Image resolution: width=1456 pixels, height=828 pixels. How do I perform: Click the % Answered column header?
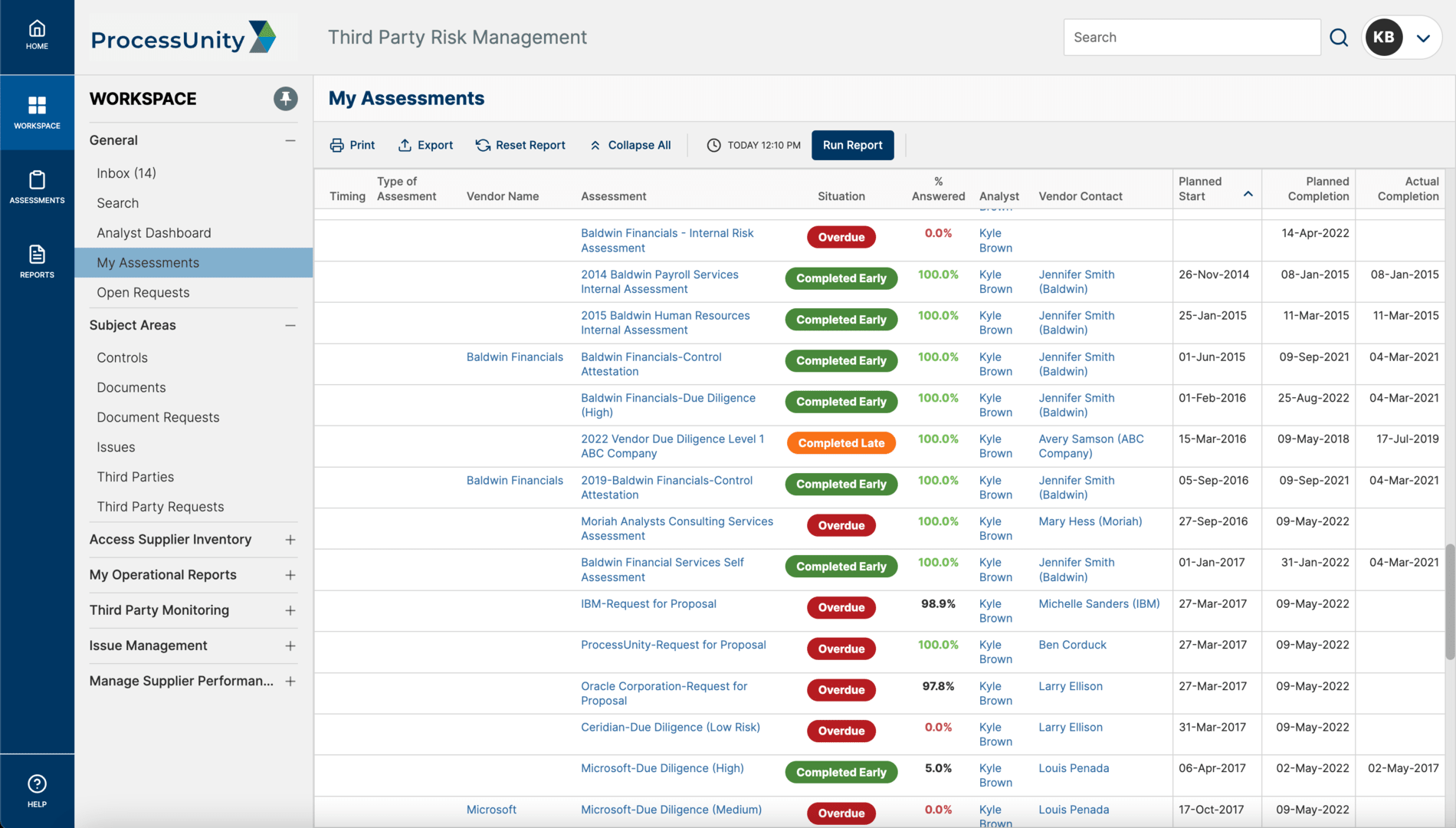pos(938,189)
